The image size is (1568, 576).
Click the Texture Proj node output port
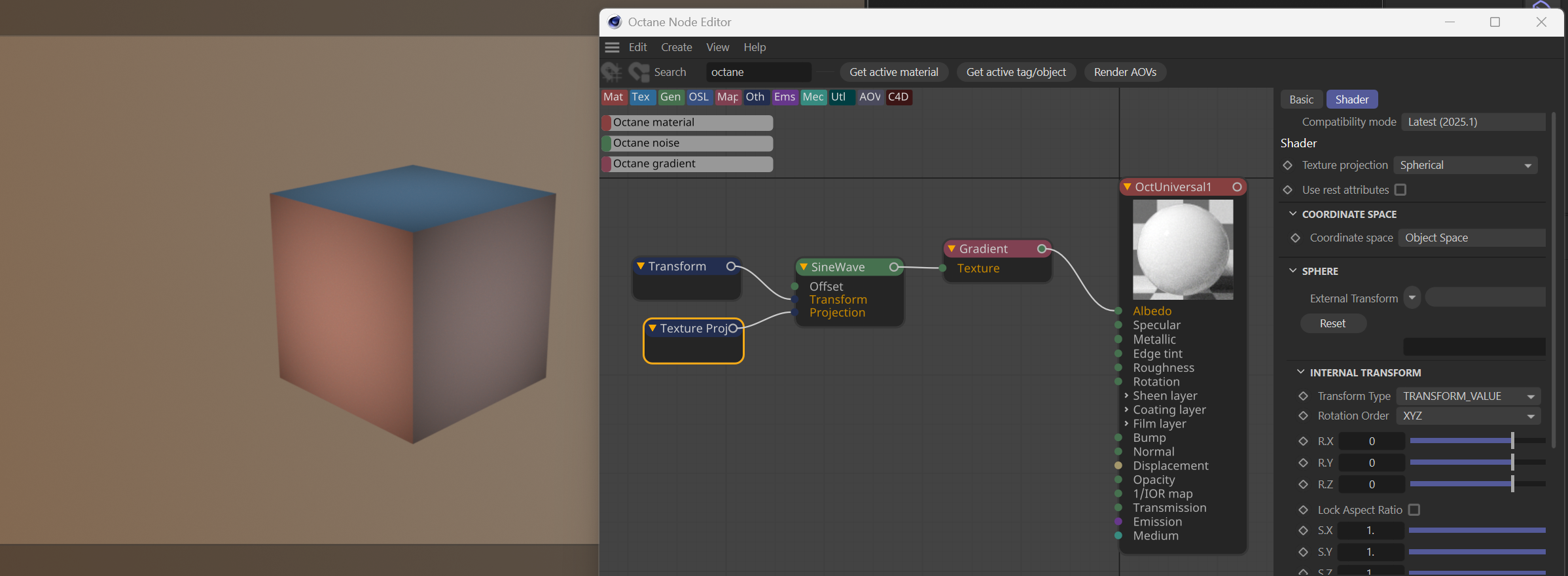coord(734,329)
